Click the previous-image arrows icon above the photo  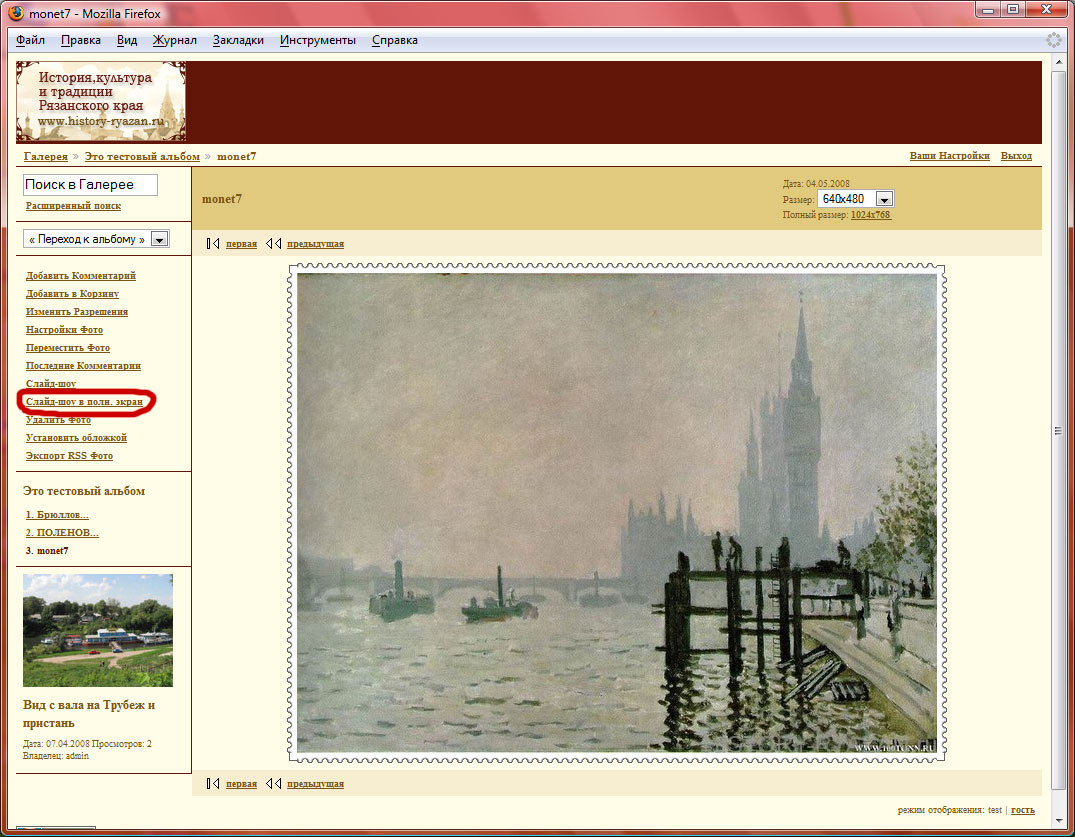click(274, 243)
